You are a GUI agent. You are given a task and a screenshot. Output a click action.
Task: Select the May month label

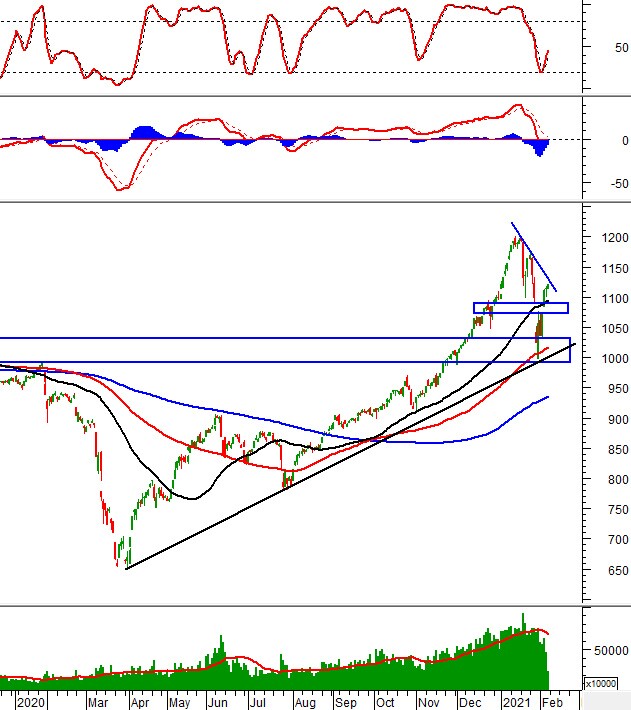(179, 703)
